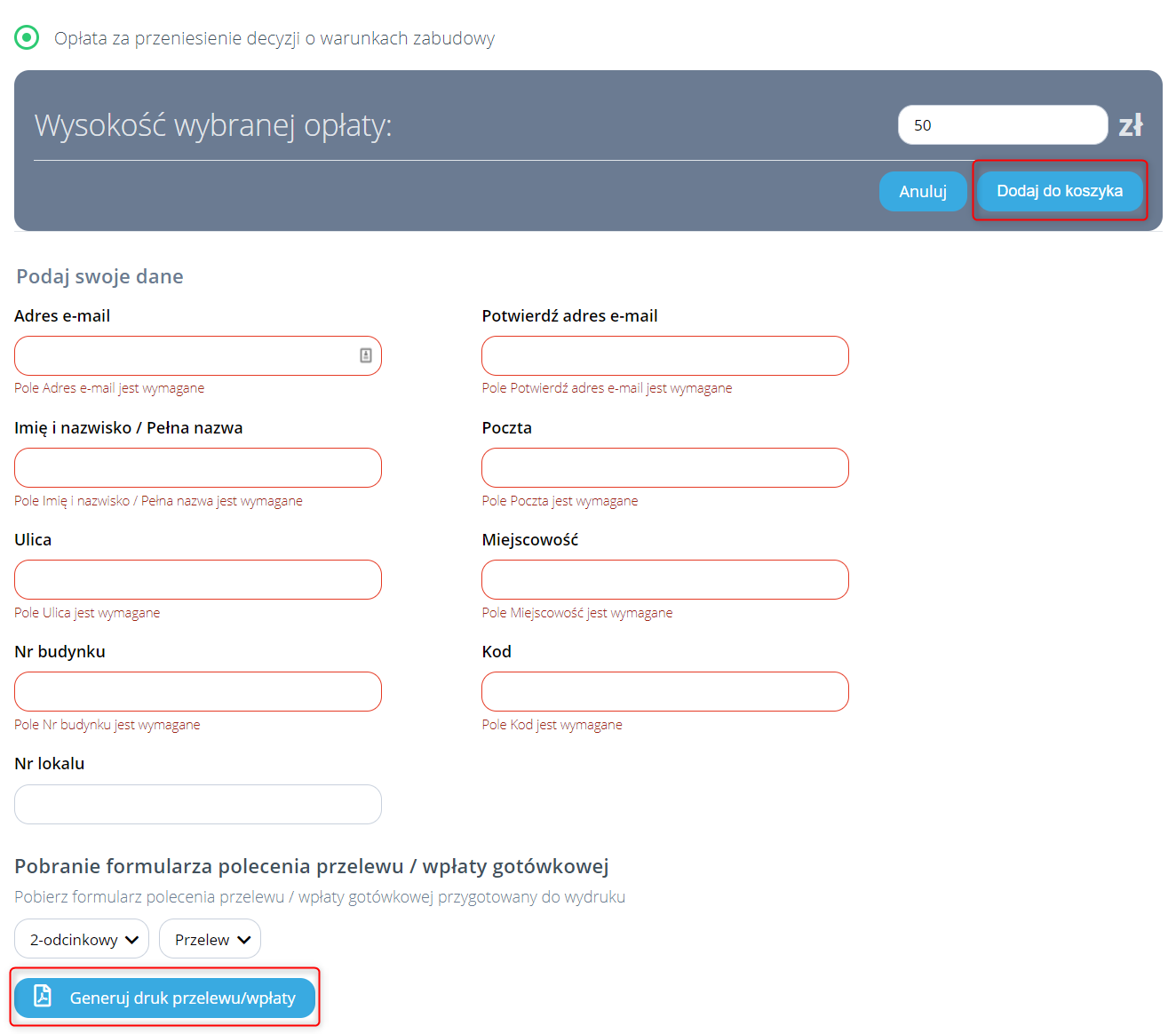
Task: Click the contact autofill icon in e-mail field
Action: tap(365, 356)
